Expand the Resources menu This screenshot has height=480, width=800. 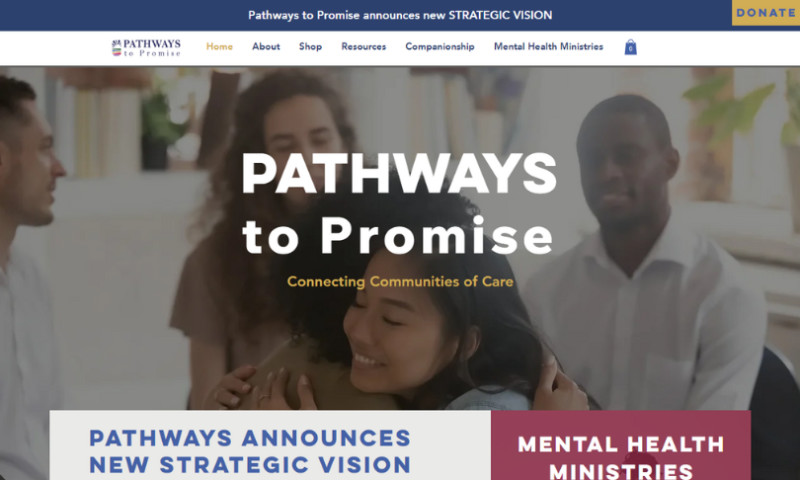(364, 46)
